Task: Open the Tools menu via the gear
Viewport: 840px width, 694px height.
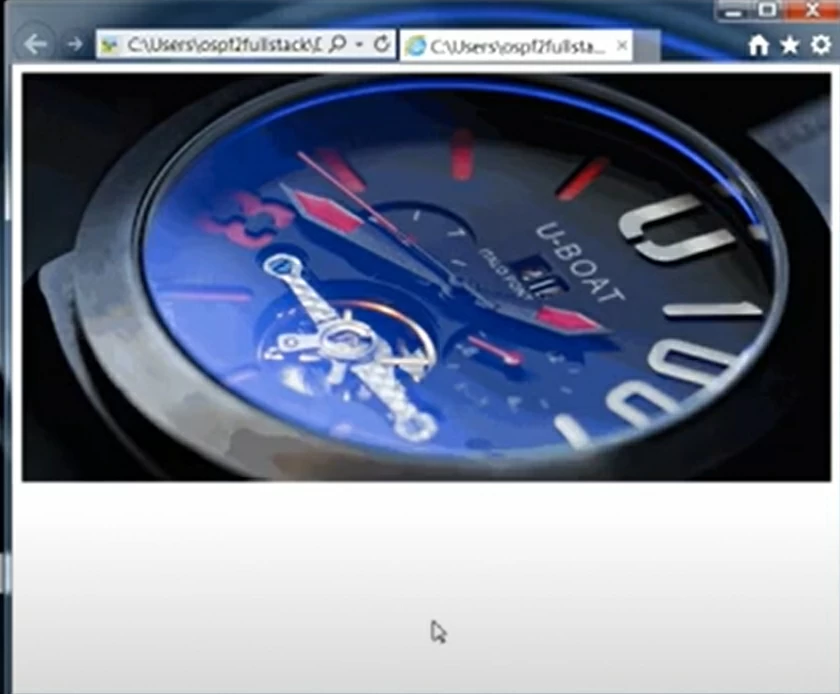Action: [819, 44]
